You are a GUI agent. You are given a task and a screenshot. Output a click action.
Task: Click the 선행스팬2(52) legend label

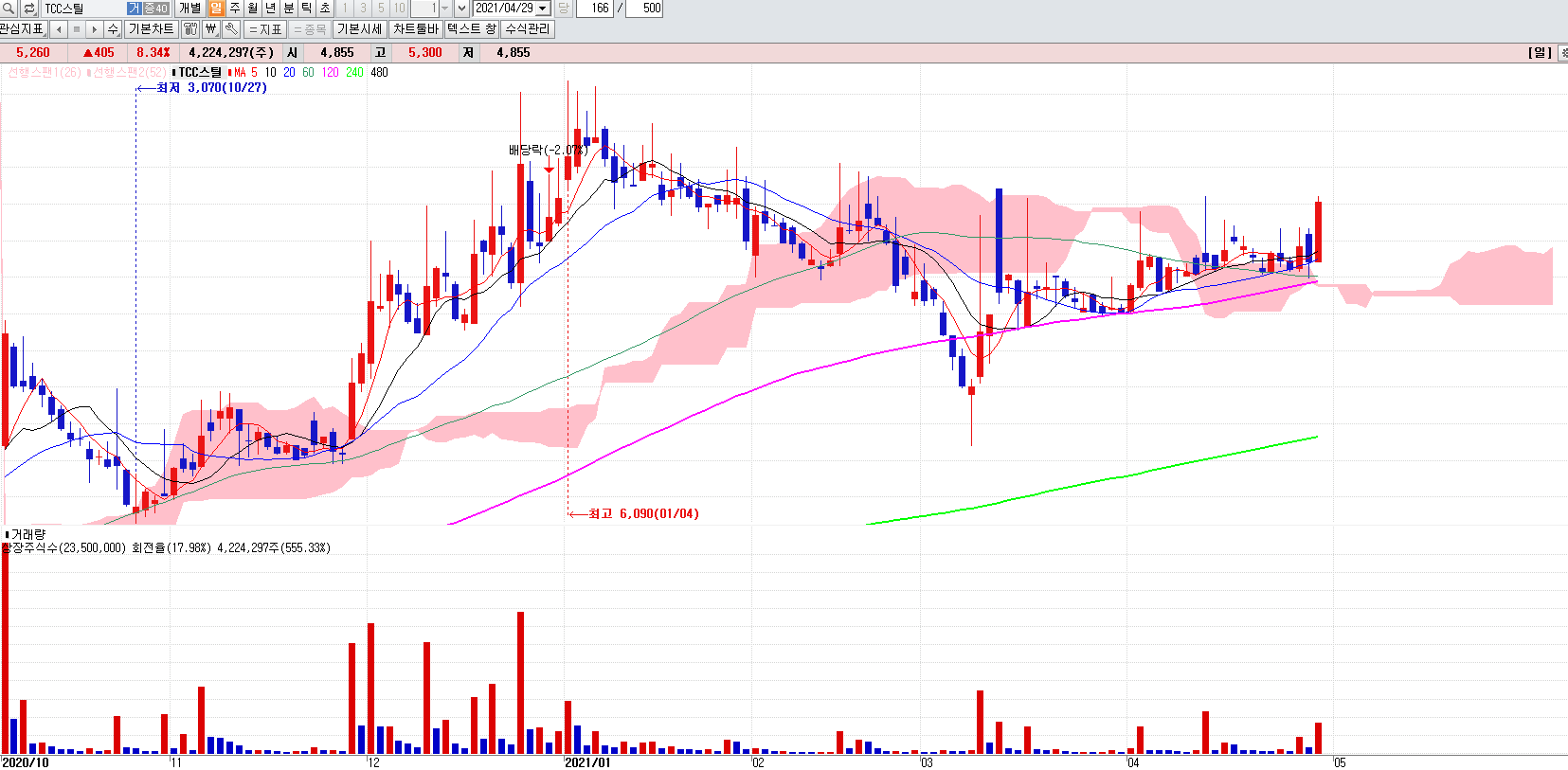[x=128, y=73]
